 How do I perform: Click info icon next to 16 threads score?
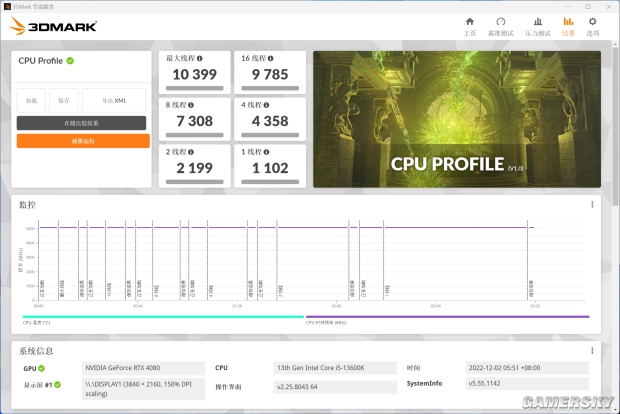(270, 59)
